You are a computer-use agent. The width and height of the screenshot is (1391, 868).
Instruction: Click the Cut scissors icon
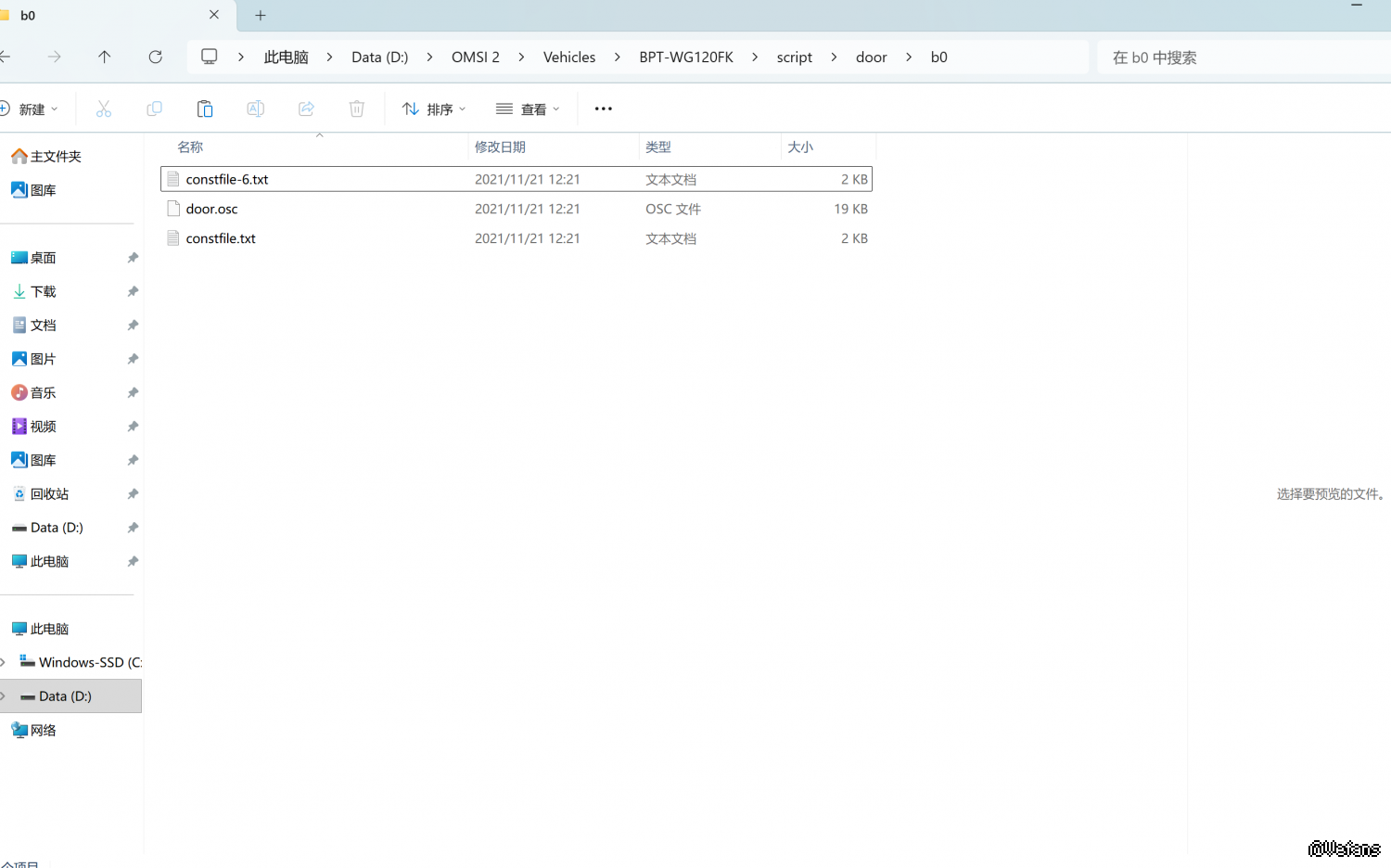104,109
